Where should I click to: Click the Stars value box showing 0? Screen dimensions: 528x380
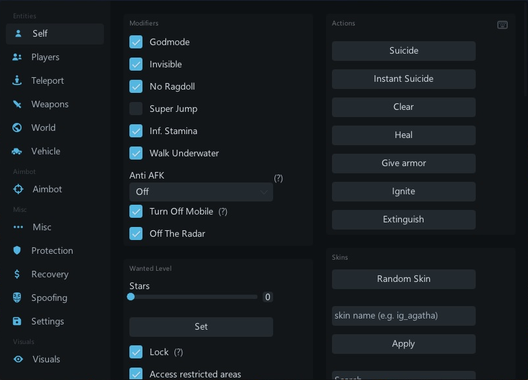click(x=268, y=297)
